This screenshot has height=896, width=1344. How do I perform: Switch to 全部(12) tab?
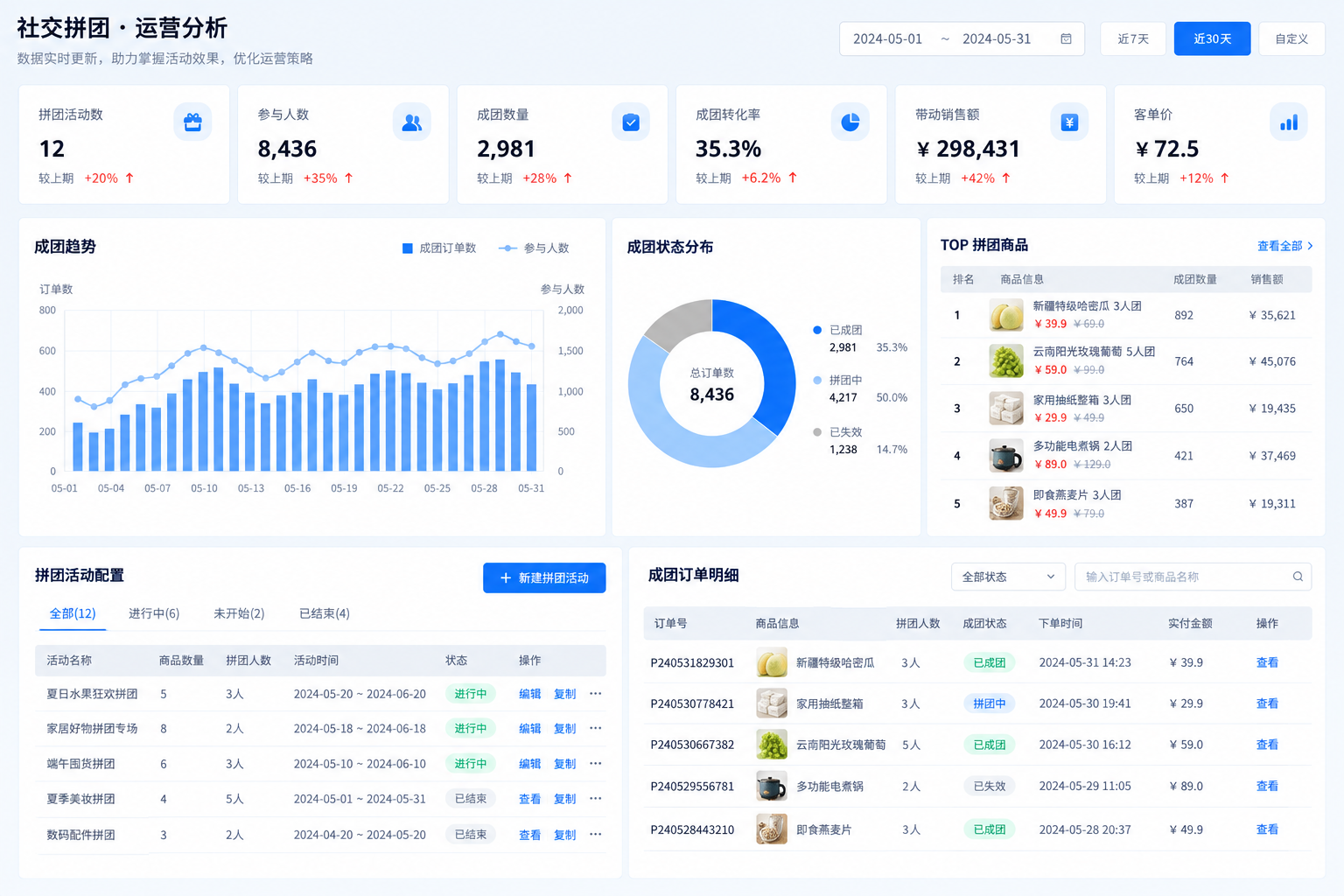tap(73, 614)
